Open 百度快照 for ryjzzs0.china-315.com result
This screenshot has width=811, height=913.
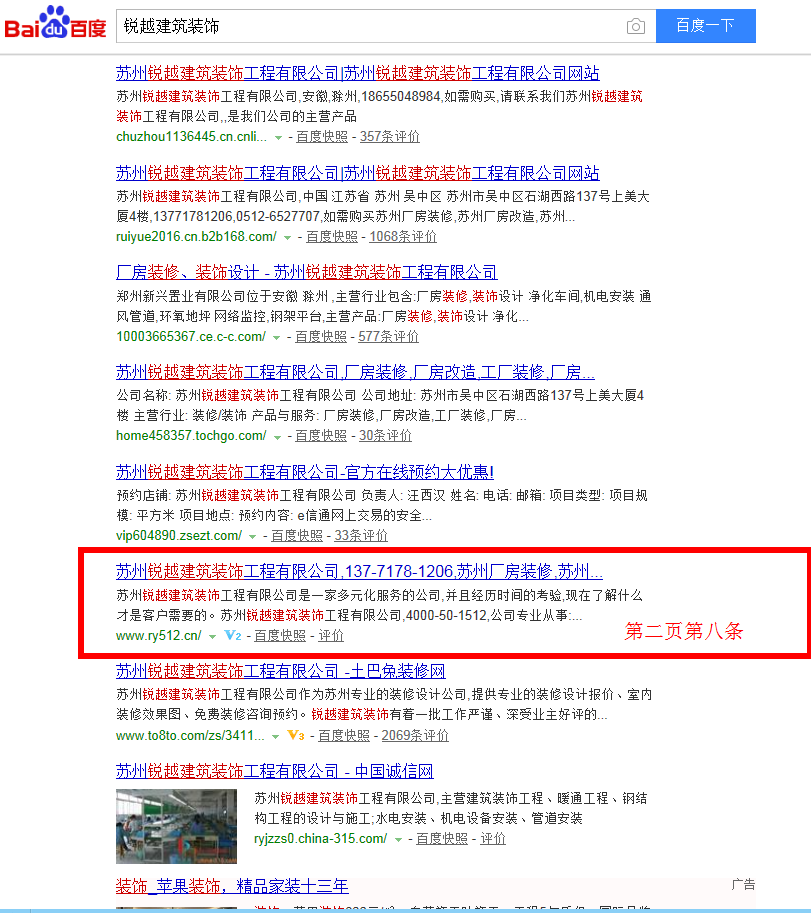[x=442, y=838]
